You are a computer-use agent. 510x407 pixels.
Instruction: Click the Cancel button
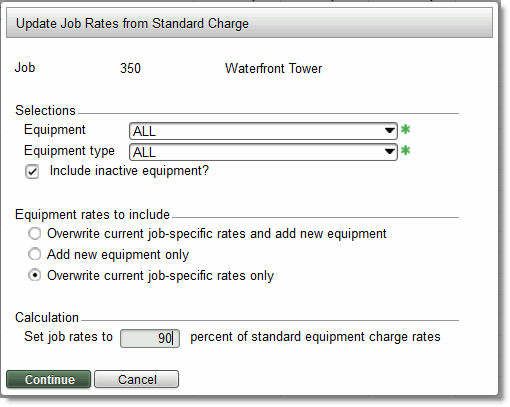[x=137, y=379]
